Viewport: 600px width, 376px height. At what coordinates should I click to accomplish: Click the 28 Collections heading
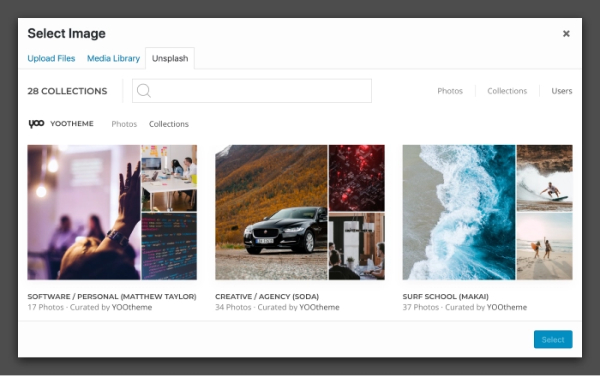[67, 91]
